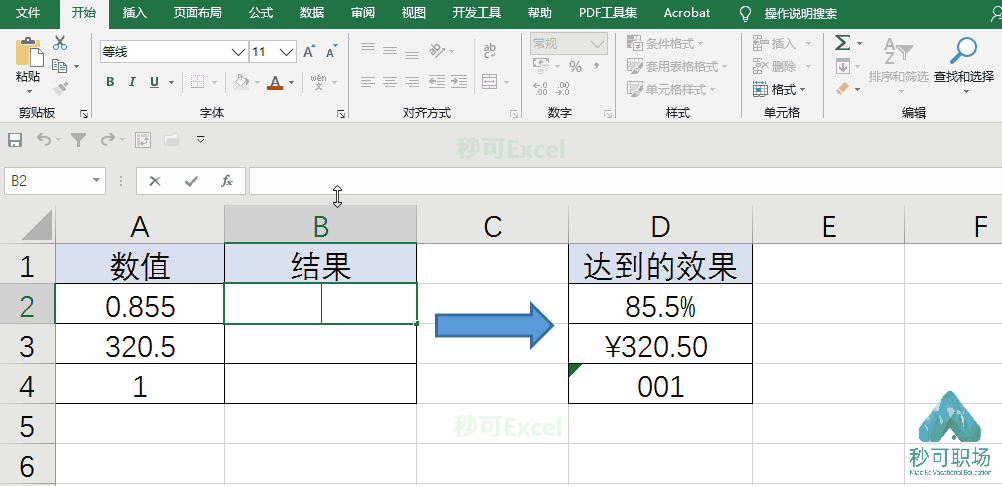This screenshot has height=486, width=1002.
Task: Open the 文件 tab
Action: click(x=27, y=13)
